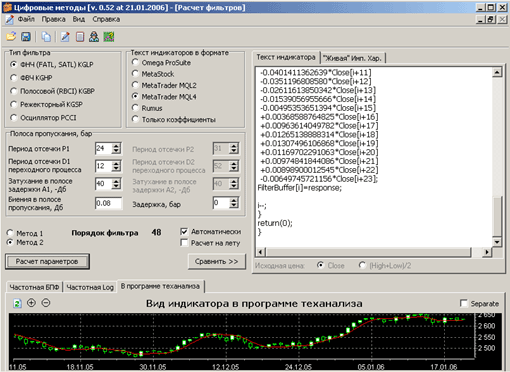Click code pane scroll left arrow
The height and width of the screenshot is (372, 510).
(x=261, y=252)
